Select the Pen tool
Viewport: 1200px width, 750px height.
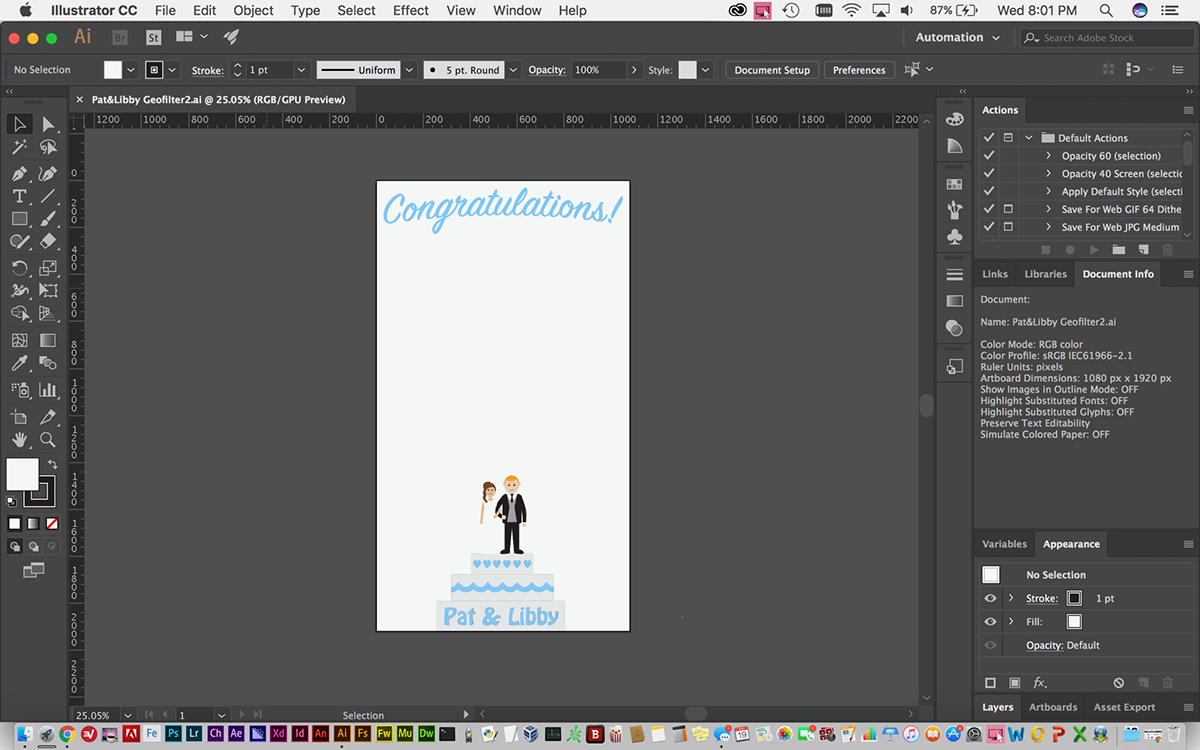pyautogui.click(x=19, y=173)
